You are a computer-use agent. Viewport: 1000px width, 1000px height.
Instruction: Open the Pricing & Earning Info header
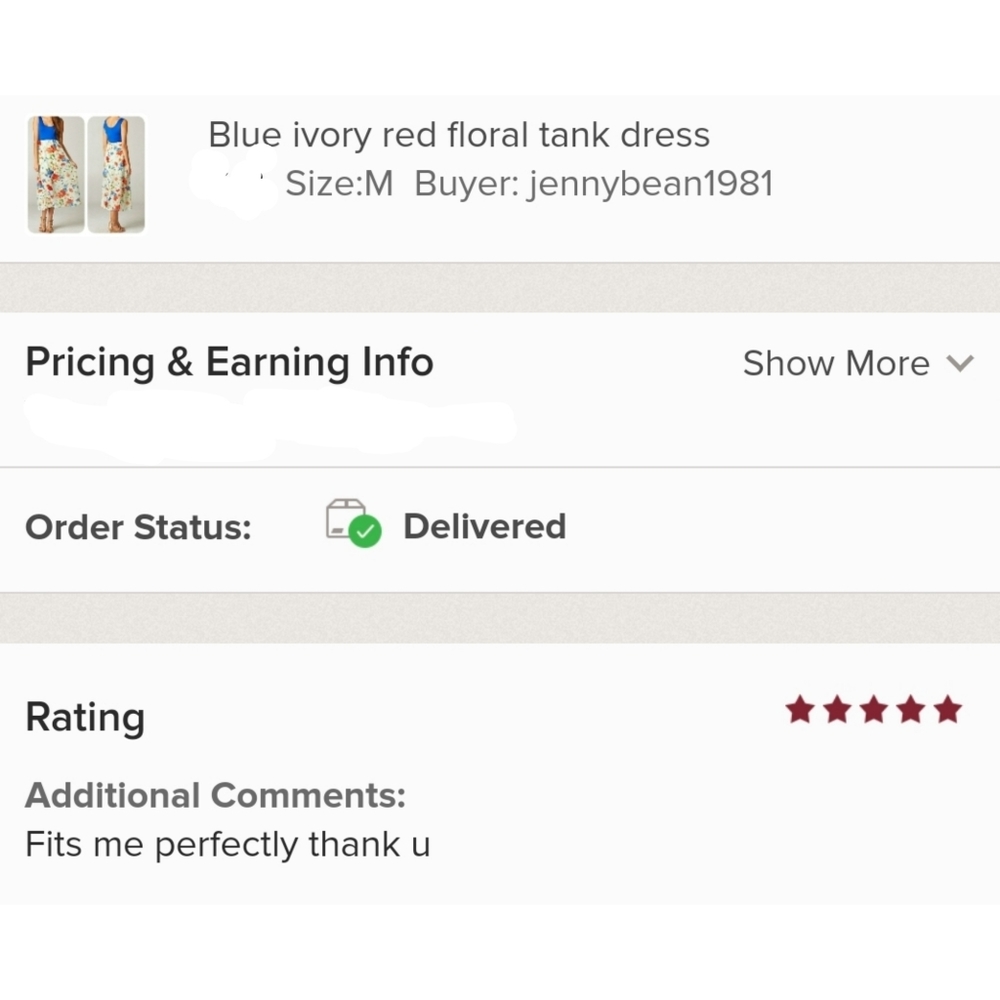coord(229,362)
